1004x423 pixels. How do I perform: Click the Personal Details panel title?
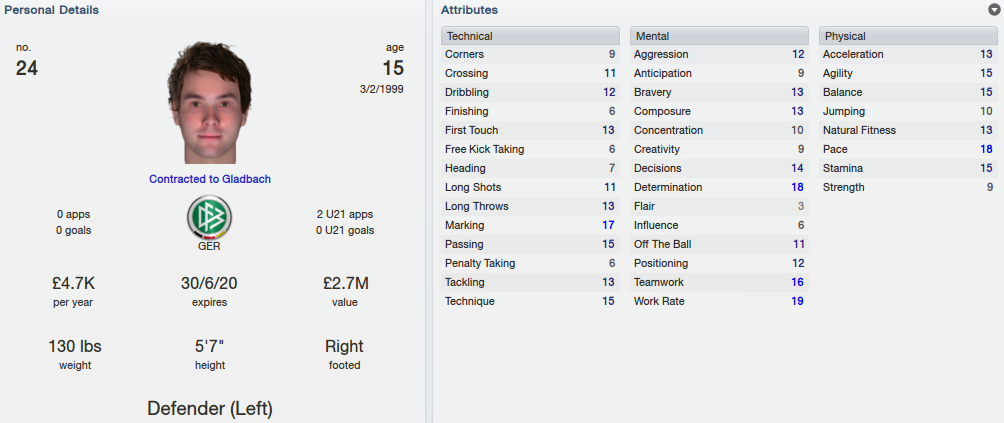coord(51,10)
